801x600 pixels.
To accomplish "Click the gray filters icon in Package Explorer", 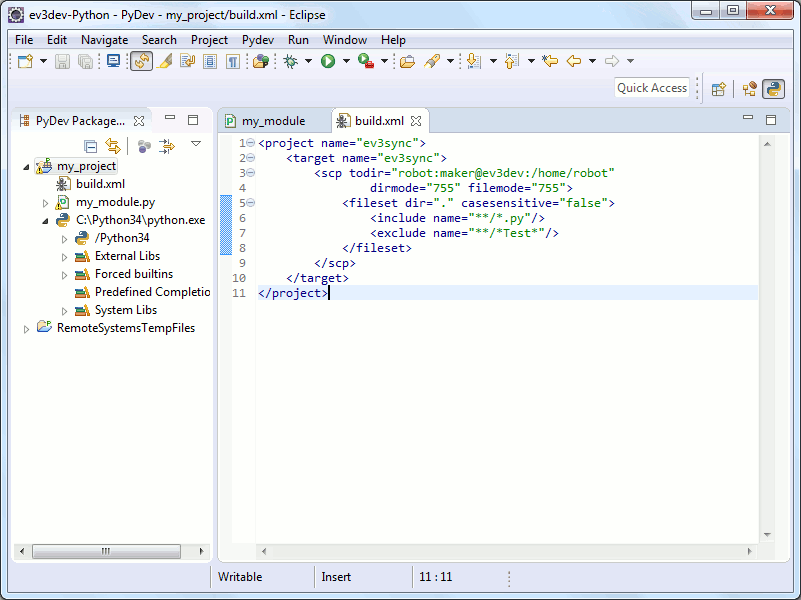I will coord(144,147).
